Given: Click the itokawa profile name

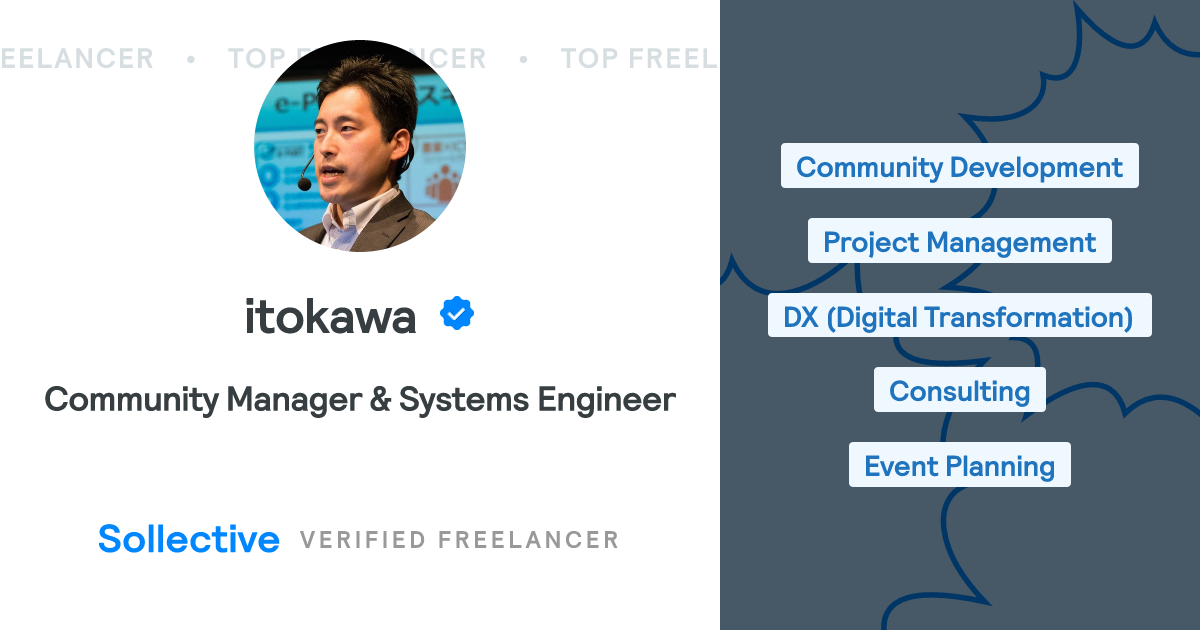Looking at the screenshot, I should (330, 317).
